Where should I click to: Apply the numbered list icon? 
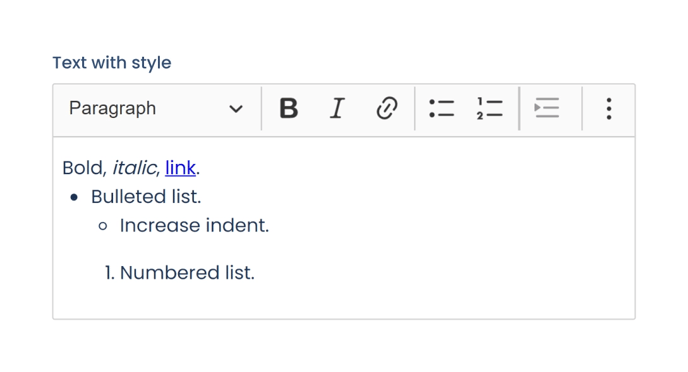click(490, 108)
